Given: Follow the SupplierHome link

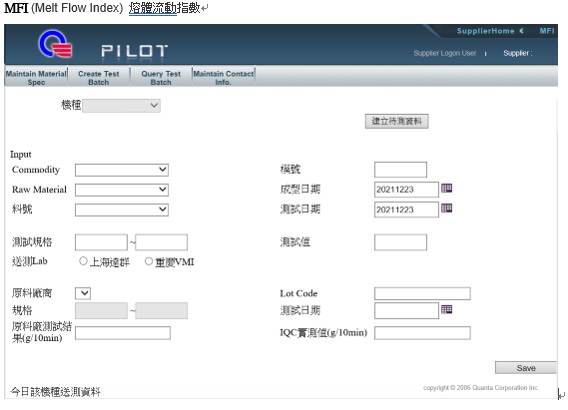Looking at the screenshot, I should [x=485, y=31].
